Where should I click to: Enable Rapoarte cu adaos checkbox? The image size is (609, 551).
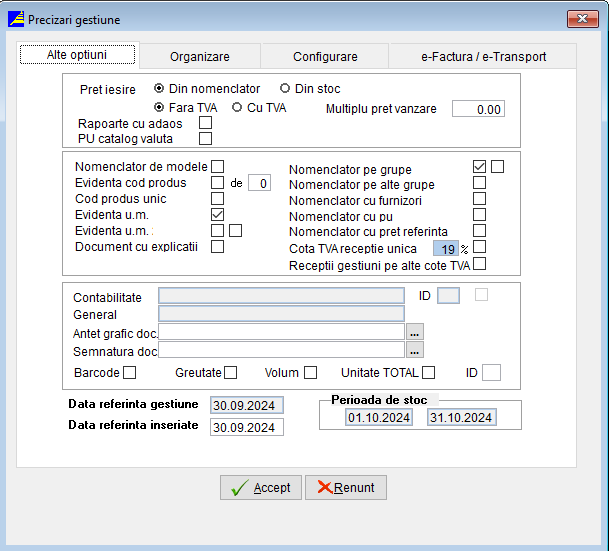click(x=205, y=123)
